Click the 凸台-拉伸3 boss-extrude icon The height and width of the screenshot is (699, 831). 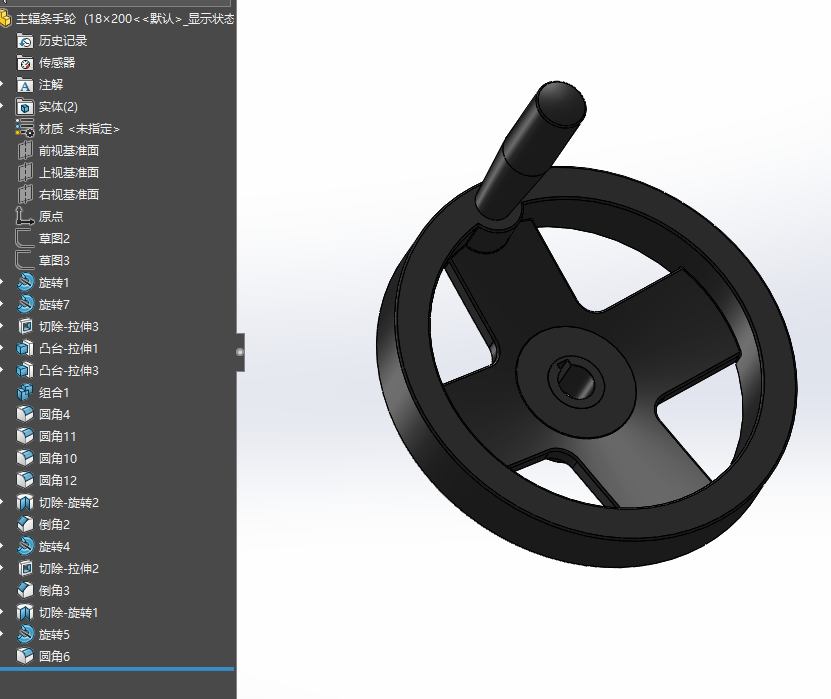pyautogui.click(x=24, y=371)
